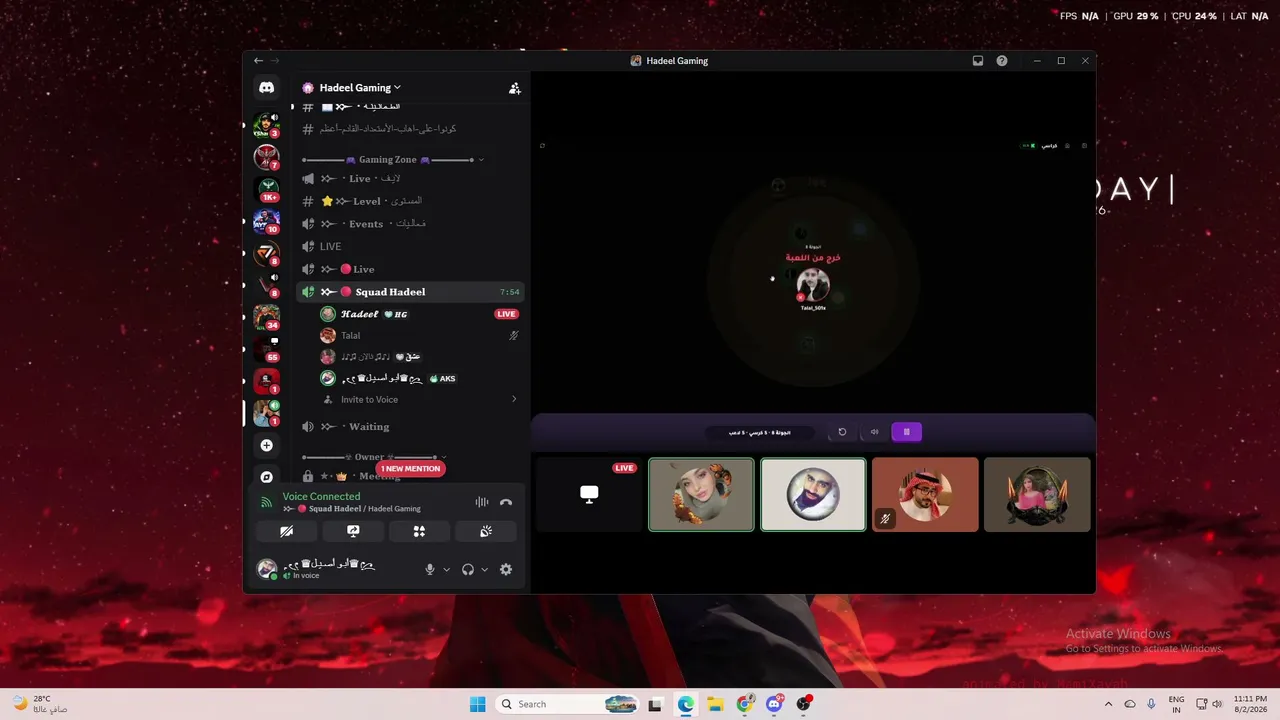The height and width of the screenshot is (720, 1280).
Task: Join the Events voice channel
Action: click(x=411, y=224)
